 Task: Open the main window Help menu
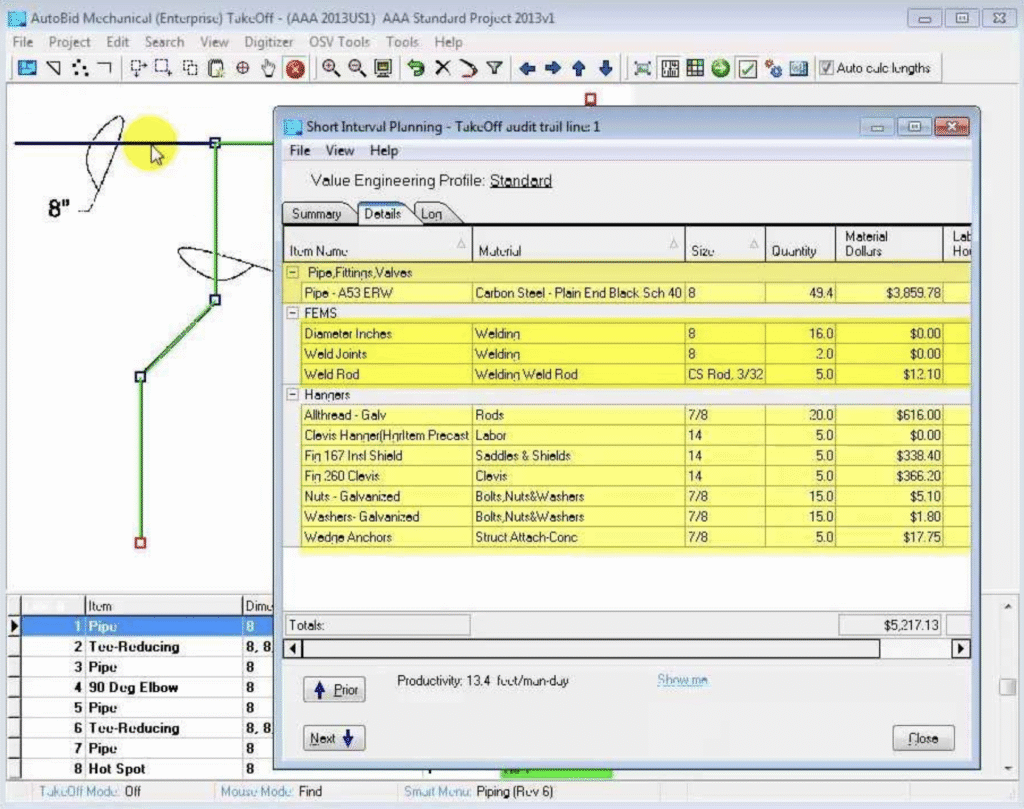click(448, 42)
